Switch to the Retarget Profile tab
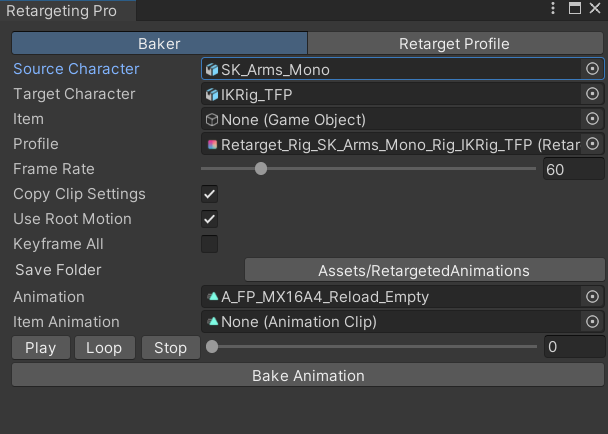The width and height of the screenshot is (608, 434). [x=454, y=43]
